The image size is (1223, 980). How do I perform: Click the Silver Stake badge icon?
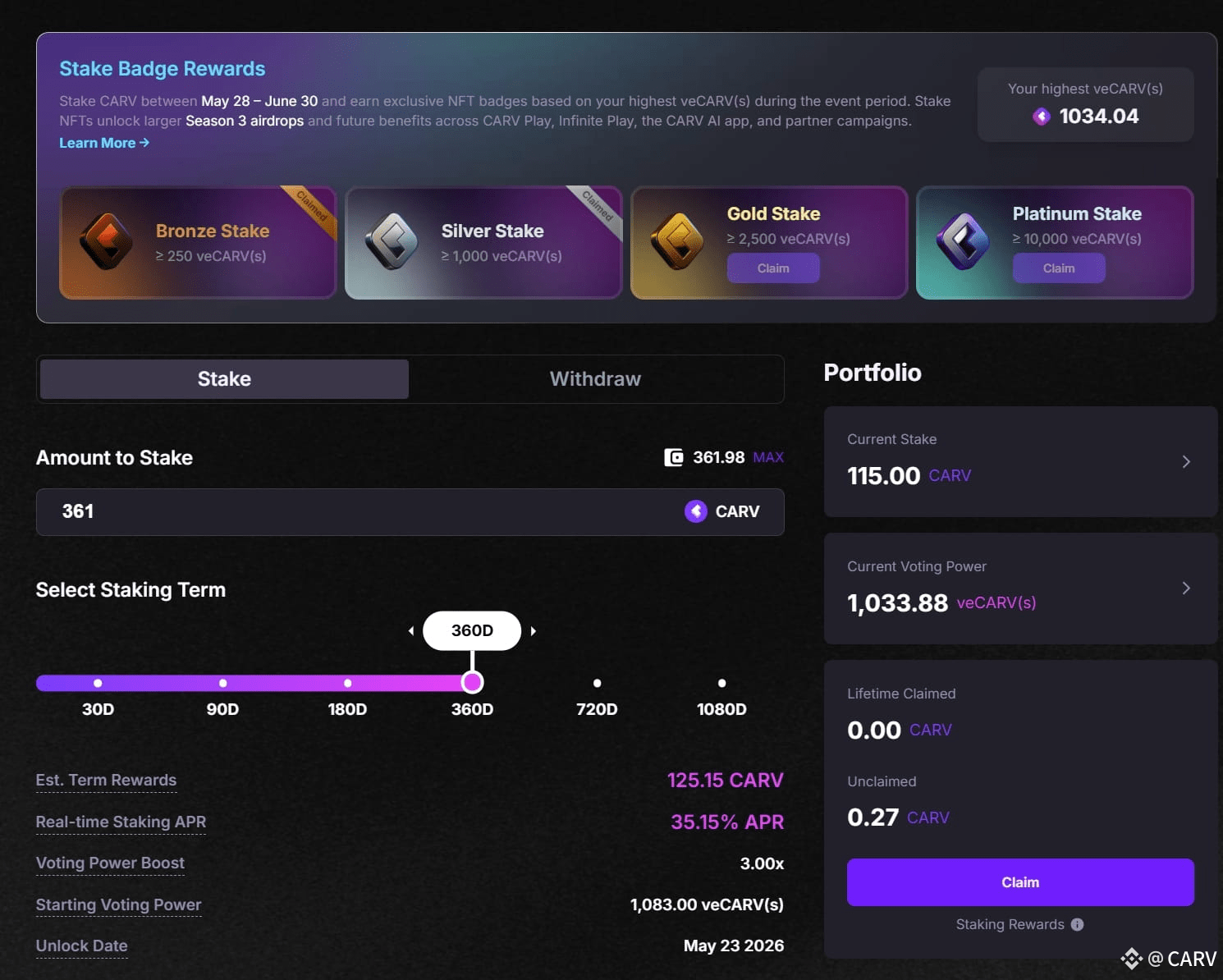tap(392, 242)
